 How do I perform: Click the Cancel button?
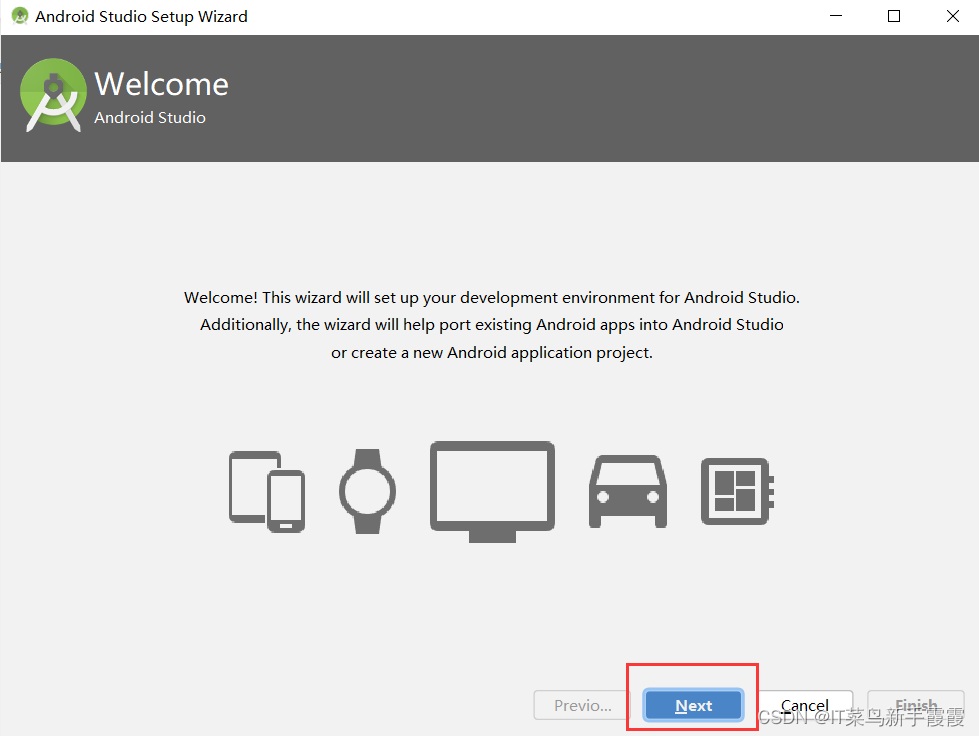tap(804, 705)
